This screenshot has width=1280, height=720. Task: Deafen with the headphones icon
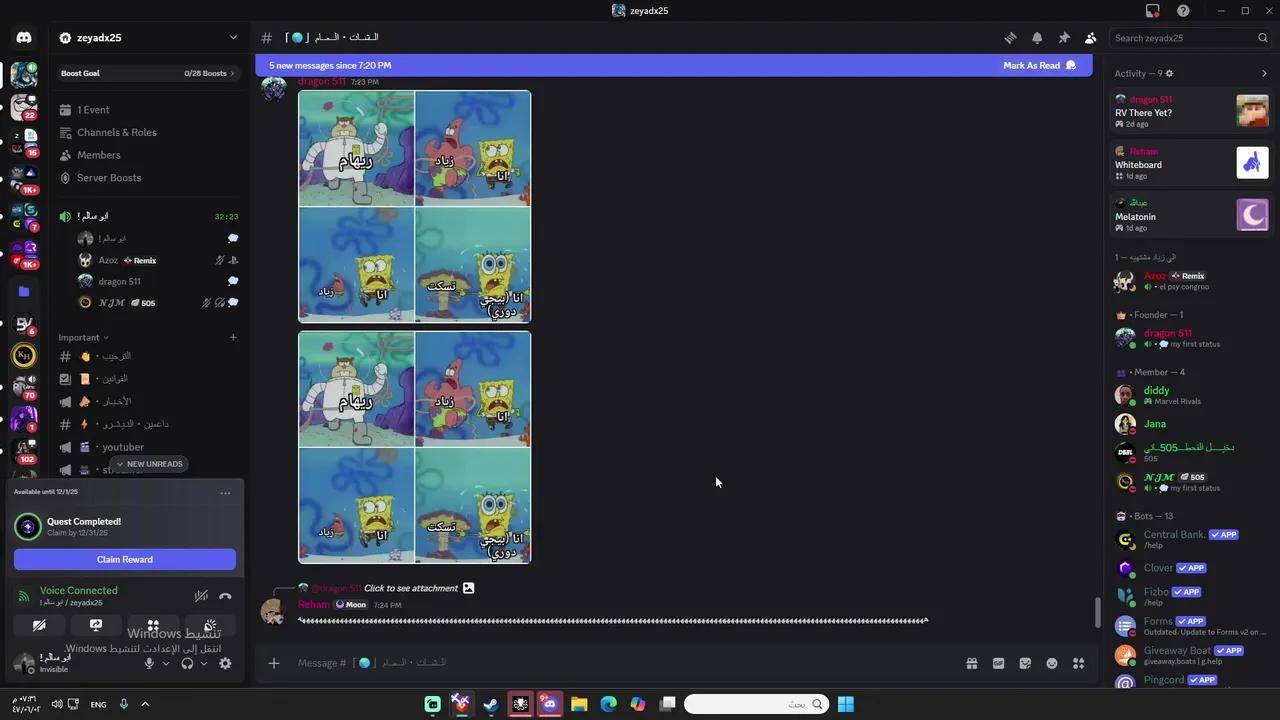pos(187,663)
